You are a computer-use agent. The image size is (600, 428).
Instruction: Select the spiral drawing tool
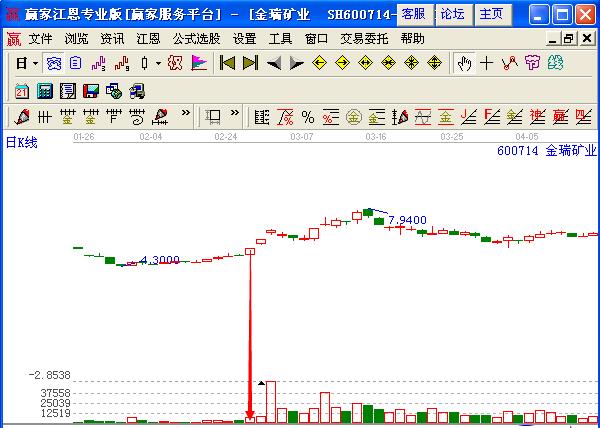(x=137, y=117)
